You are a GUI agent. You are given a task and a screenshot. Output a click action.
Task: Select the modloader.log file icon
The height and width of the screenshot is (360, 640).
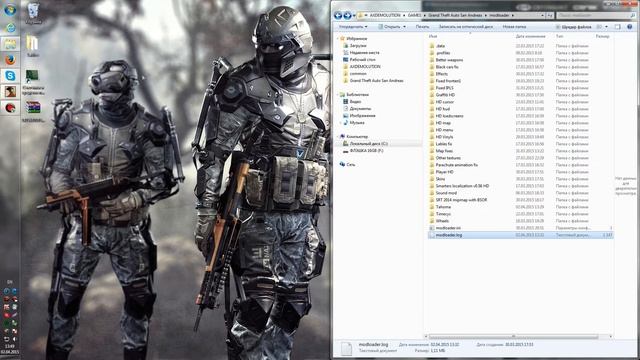point(432,235)
